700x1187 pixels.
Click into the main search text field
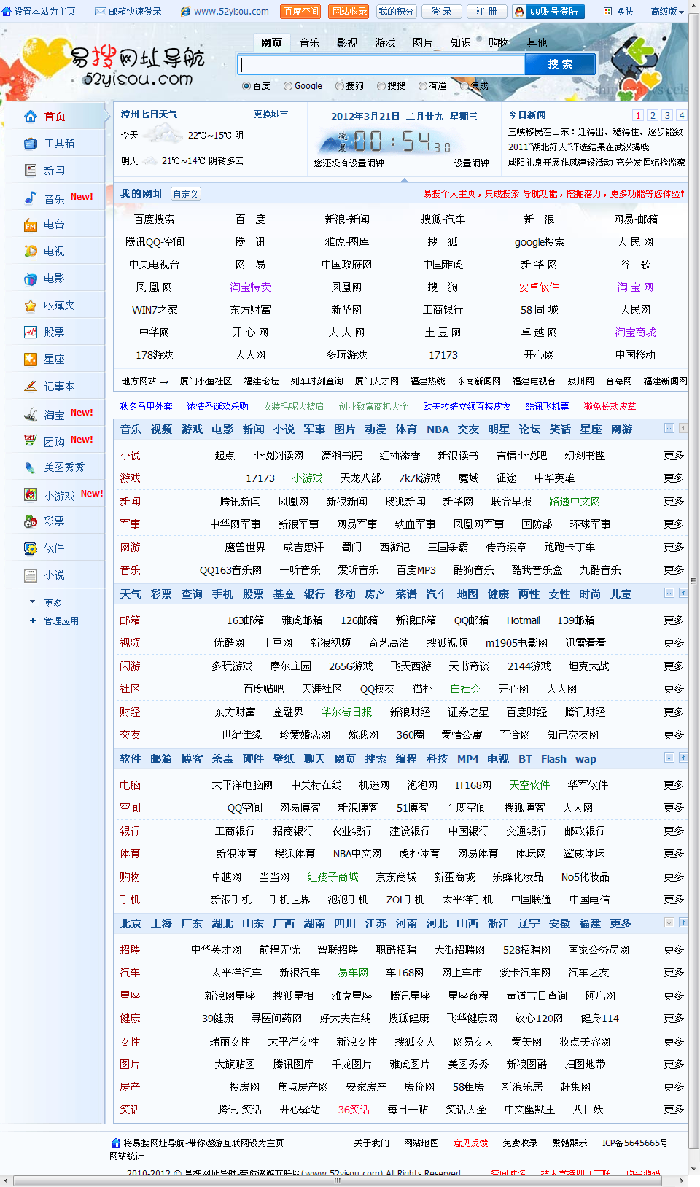[x=380, y=64]
